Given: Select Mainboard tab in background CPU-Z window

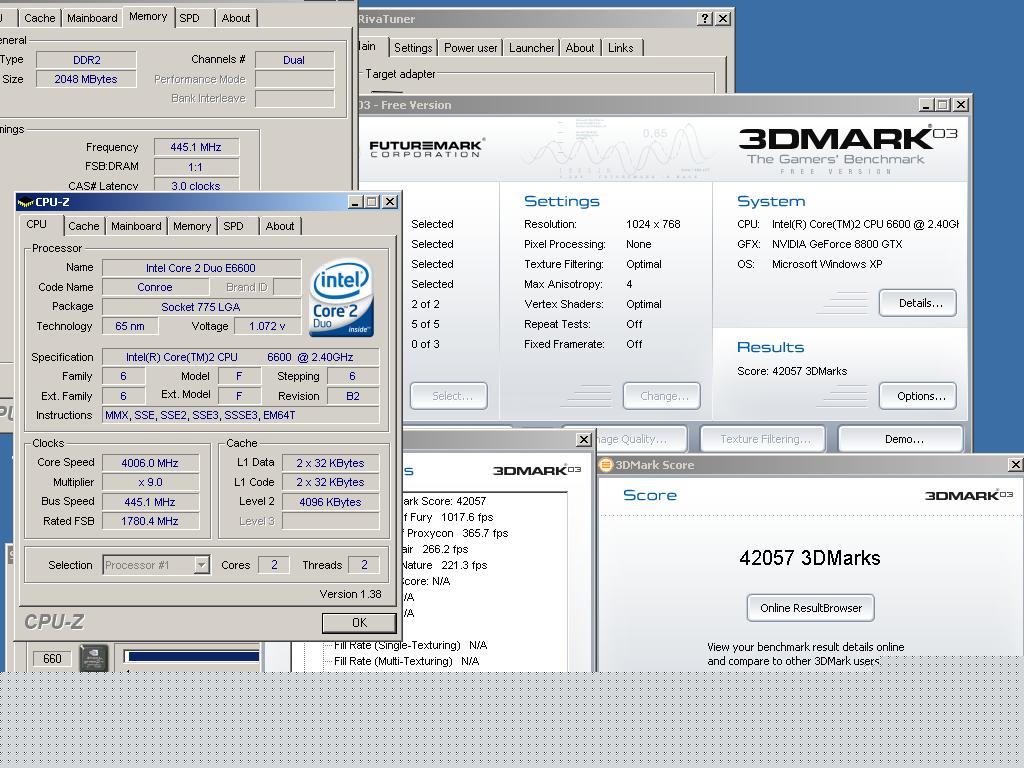Looking at the screenshot, I should (92, 18).
